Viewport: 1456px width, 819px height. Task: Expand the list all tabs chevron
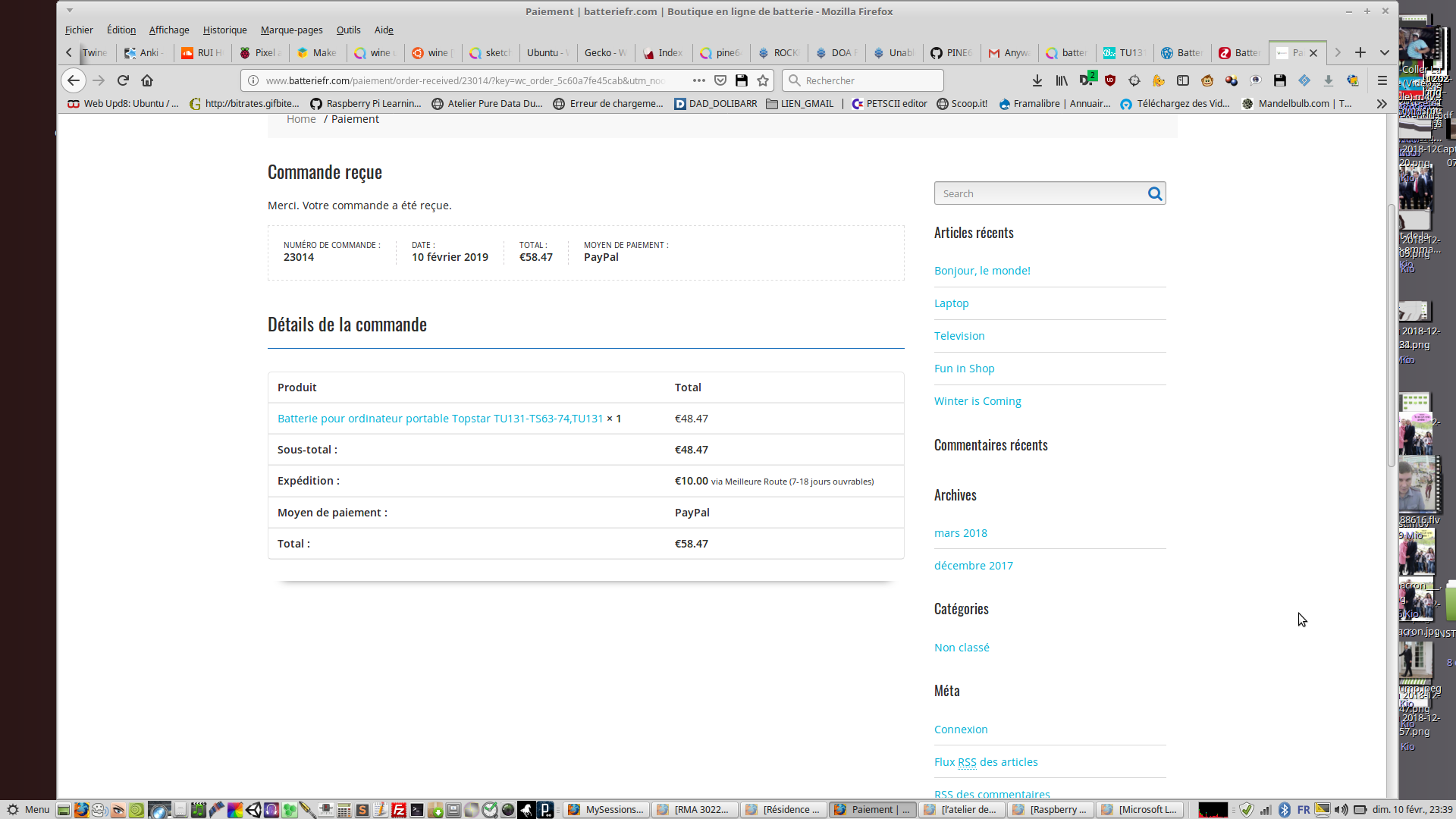[x=1384, y=52]
